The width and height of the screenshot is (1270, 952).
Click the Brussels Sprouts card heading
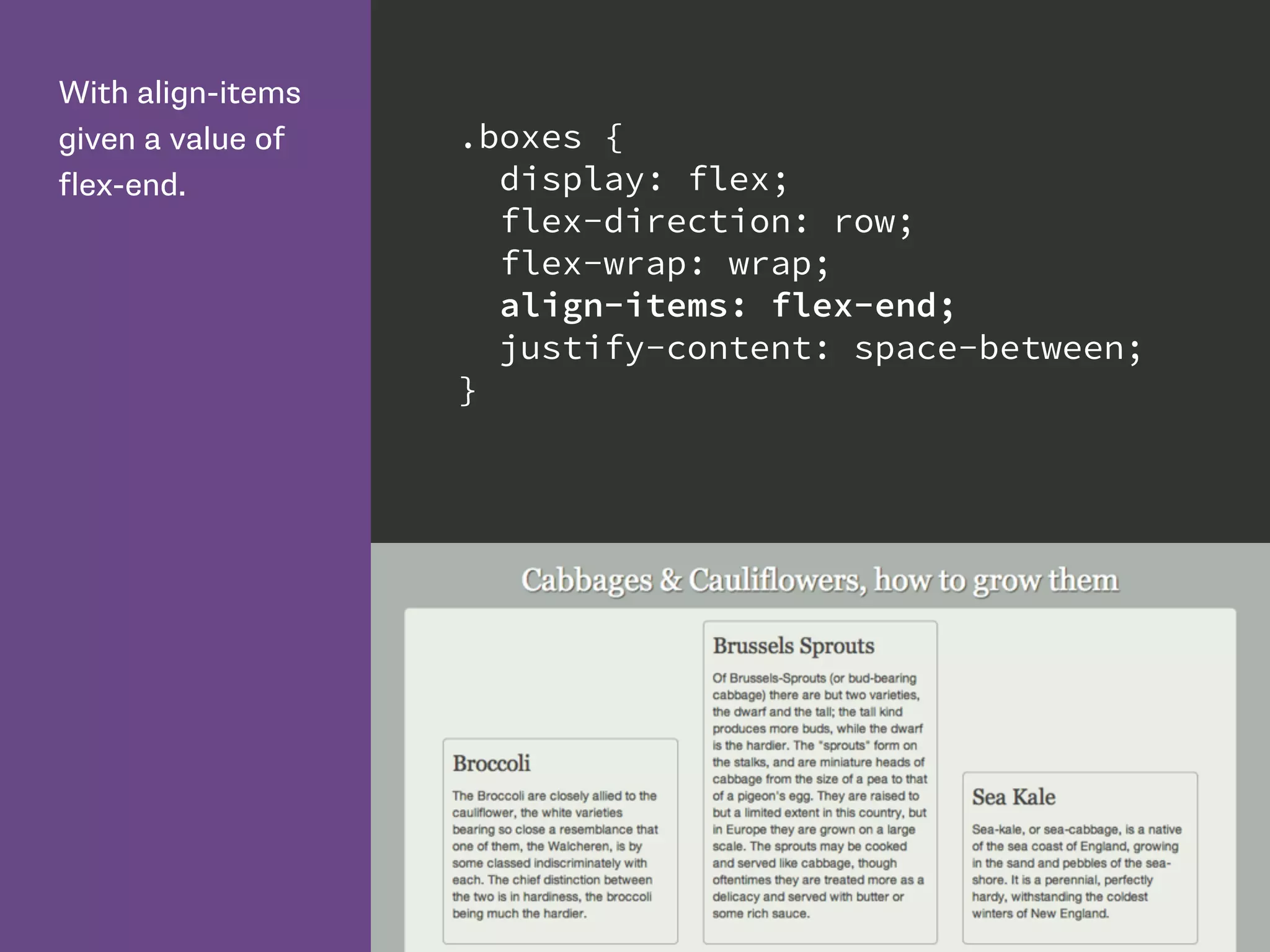(793, 646)
